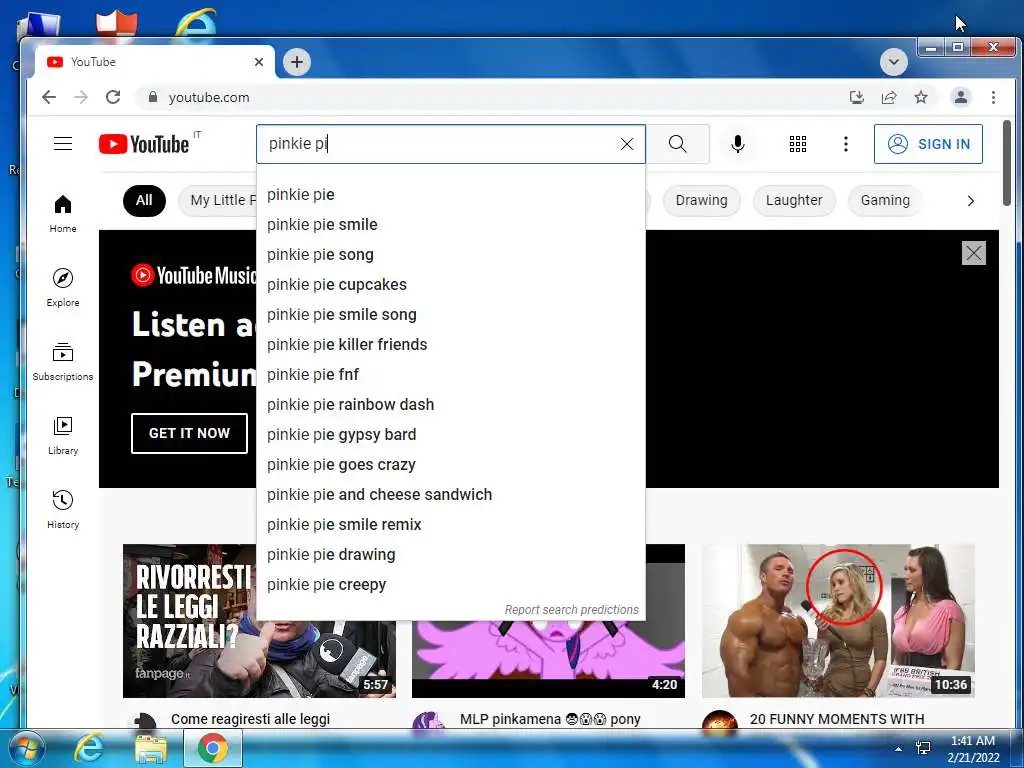The image size is (1024, 768).
Task: Click the SIGN IN button
Action: tap(928, 144)
